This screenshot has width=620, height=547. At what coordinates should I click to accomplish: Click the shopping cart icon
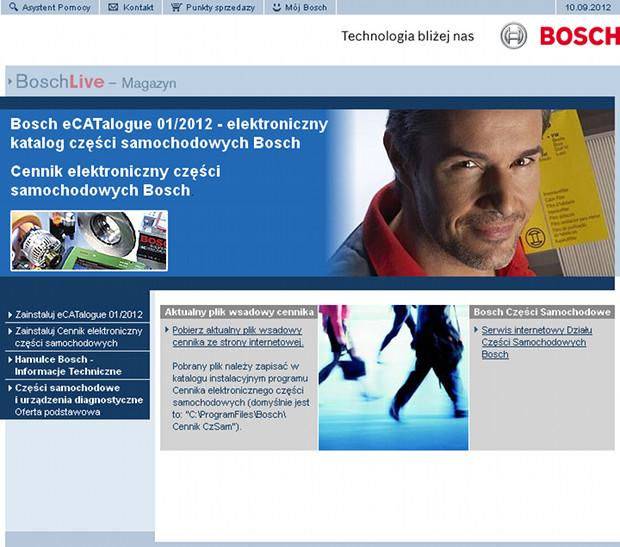176,7
